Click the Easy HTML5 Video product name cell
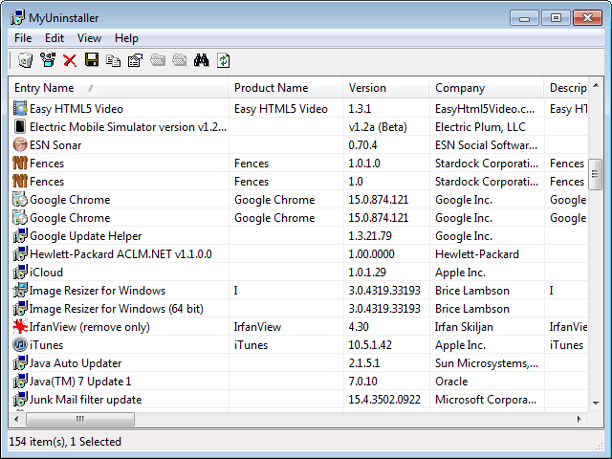Viewport: 612px width, 459px height. point(281,109)
